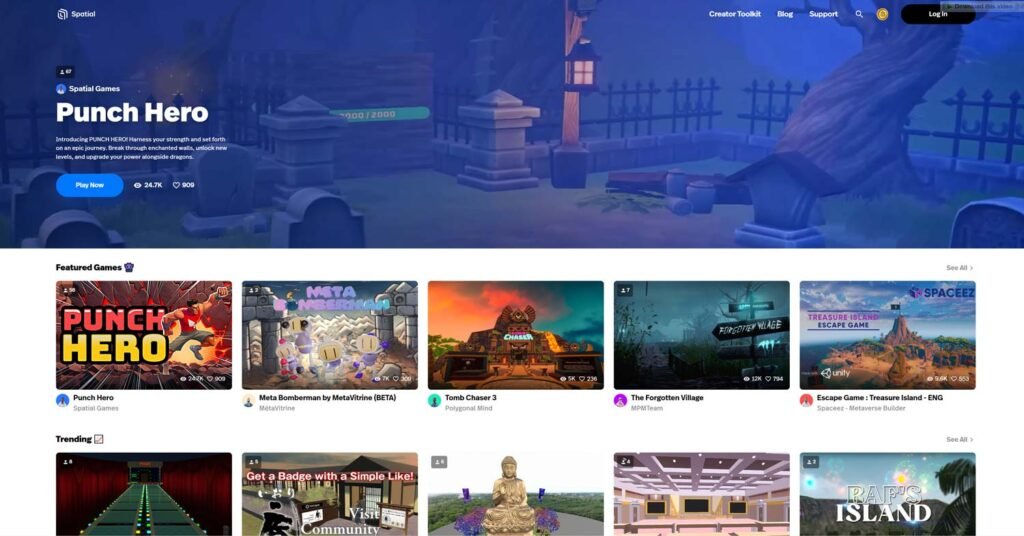Screen dimensions: 1024x536
Task: Open the Support menu item
Action: [x=823, y=14]
